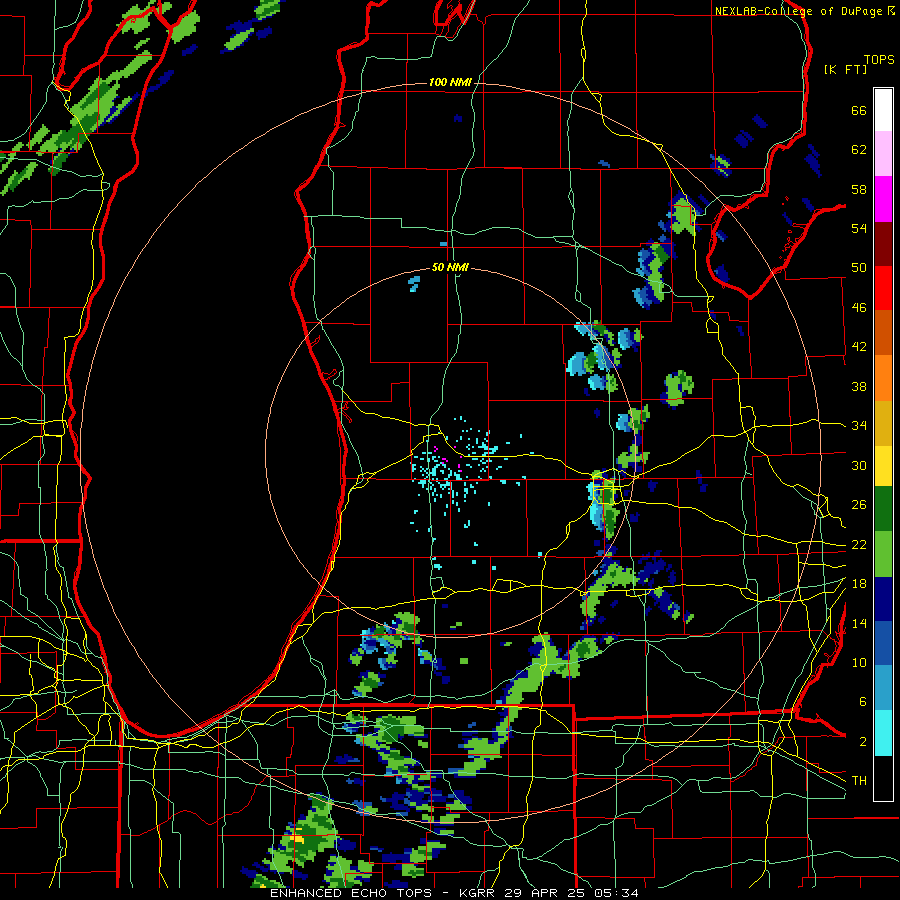Click the orange 38-42 legend swatch
This screenshot has height=900, width=900.
tap(883, 378)
